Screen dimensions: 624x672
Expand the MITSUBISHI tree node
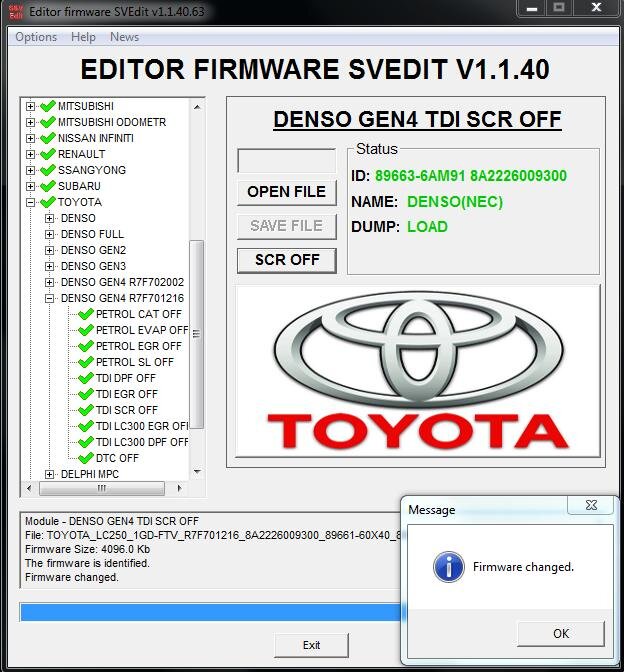[30, 106]
